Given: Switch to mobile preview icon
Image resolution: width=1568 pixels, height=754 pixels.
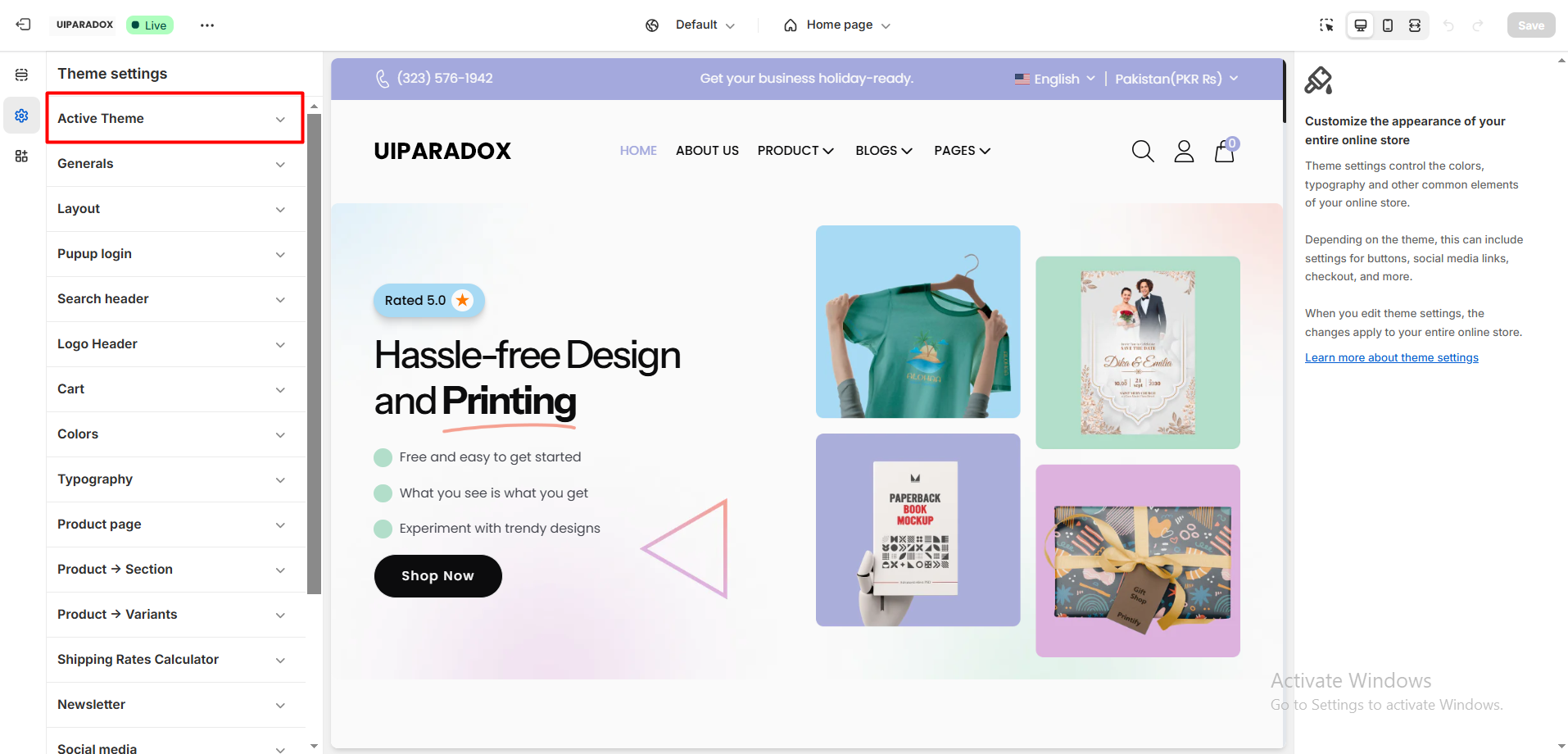Looking at the screenshot, I should [x=1388, y=25].
